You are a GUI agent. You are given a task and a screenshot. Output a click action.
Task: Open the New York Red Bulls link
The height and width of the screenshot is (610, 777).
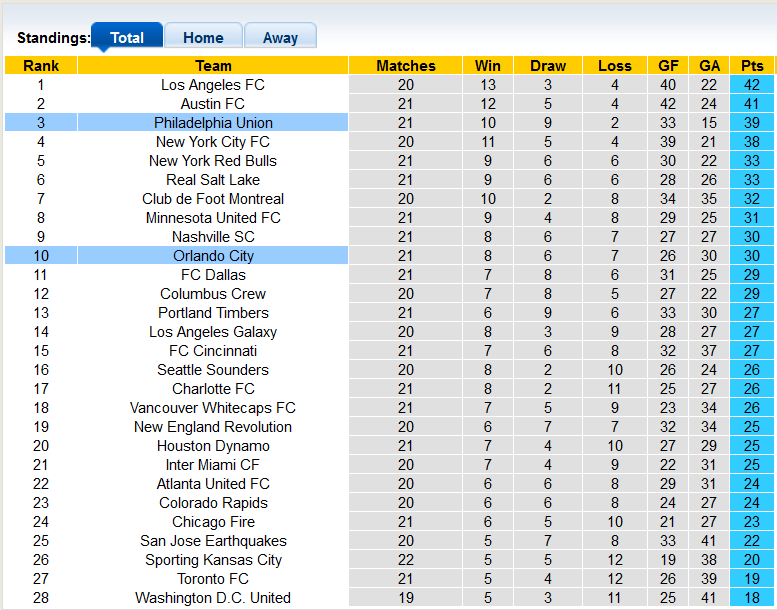[x=213, y=161]
